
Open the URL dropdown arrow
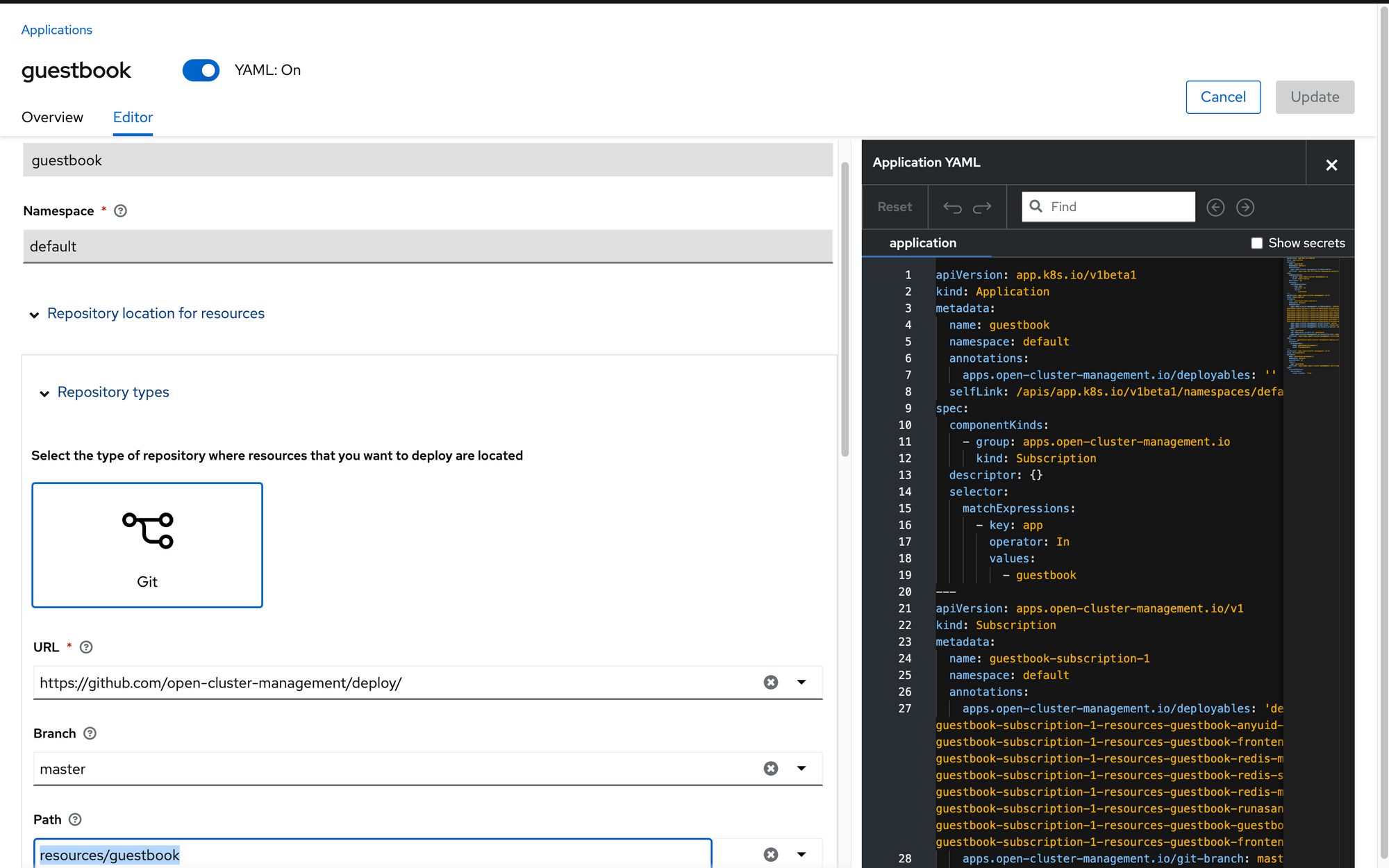[801, 682]
